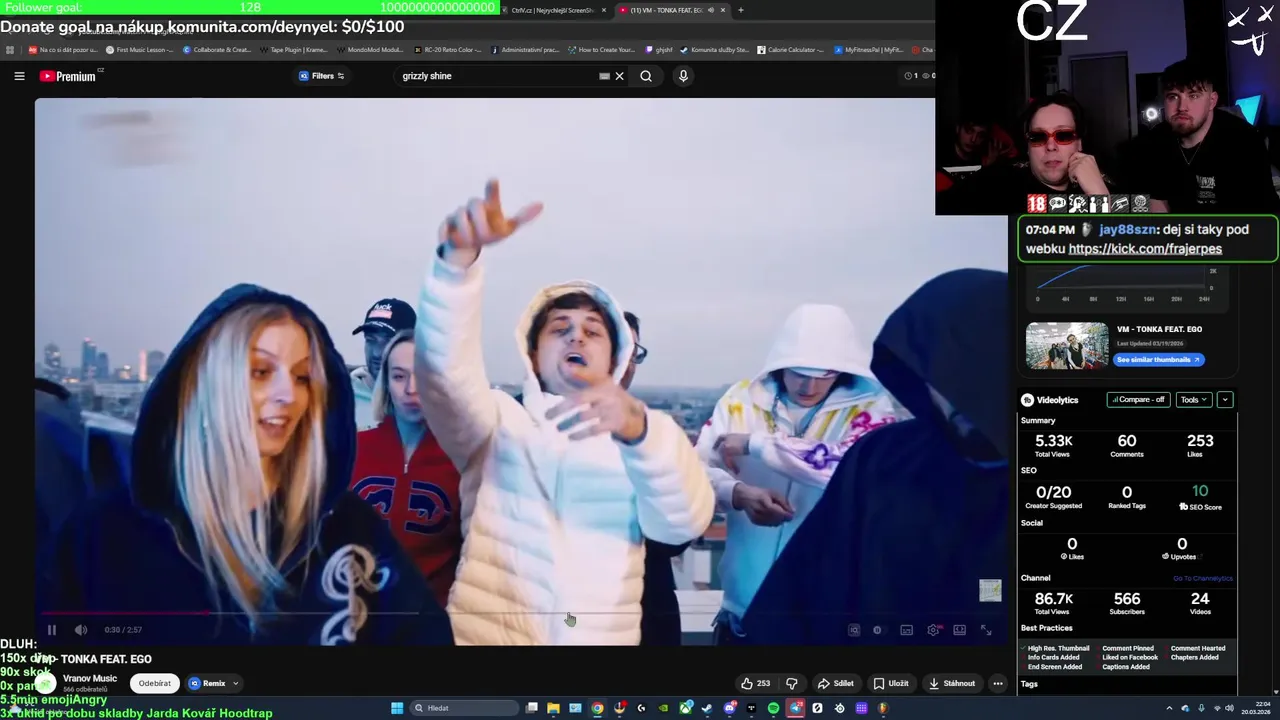Follow 'Go To Channelytics' link

tap(1203, 579)
